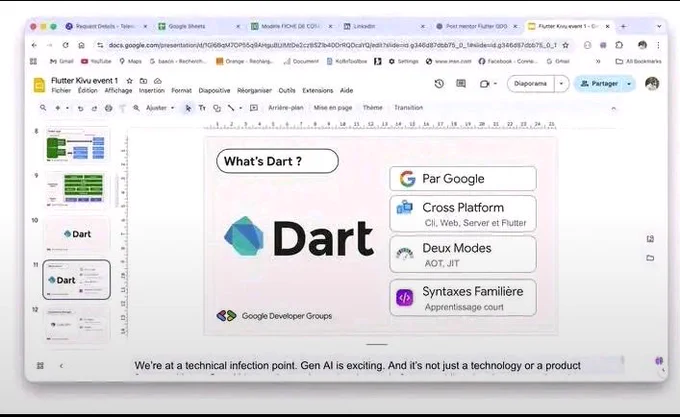
Task: Open the Google account avatar in Slides
Action: point(652,84)
